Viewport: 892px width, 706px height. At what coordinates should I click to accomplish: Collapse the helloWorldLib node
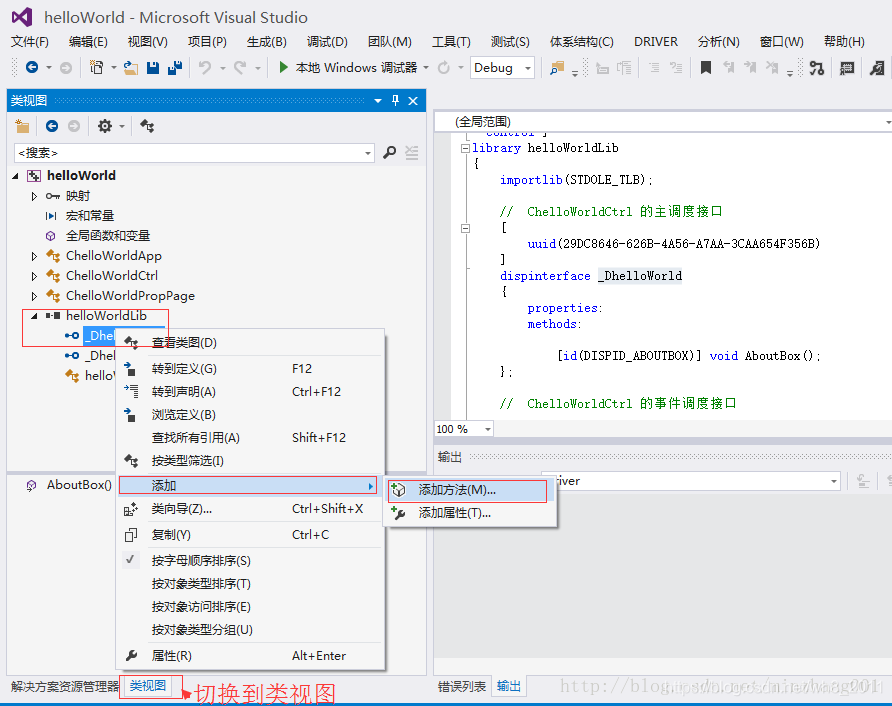coord(34,316)
